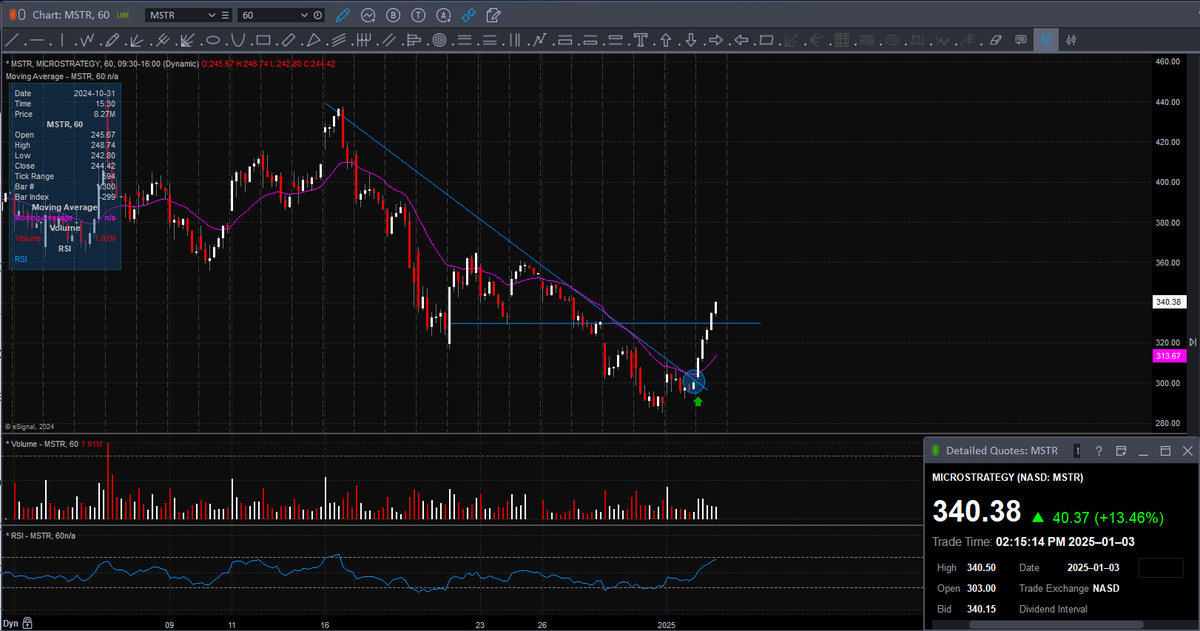Select the rectangle drawing tool

(263, 40)
